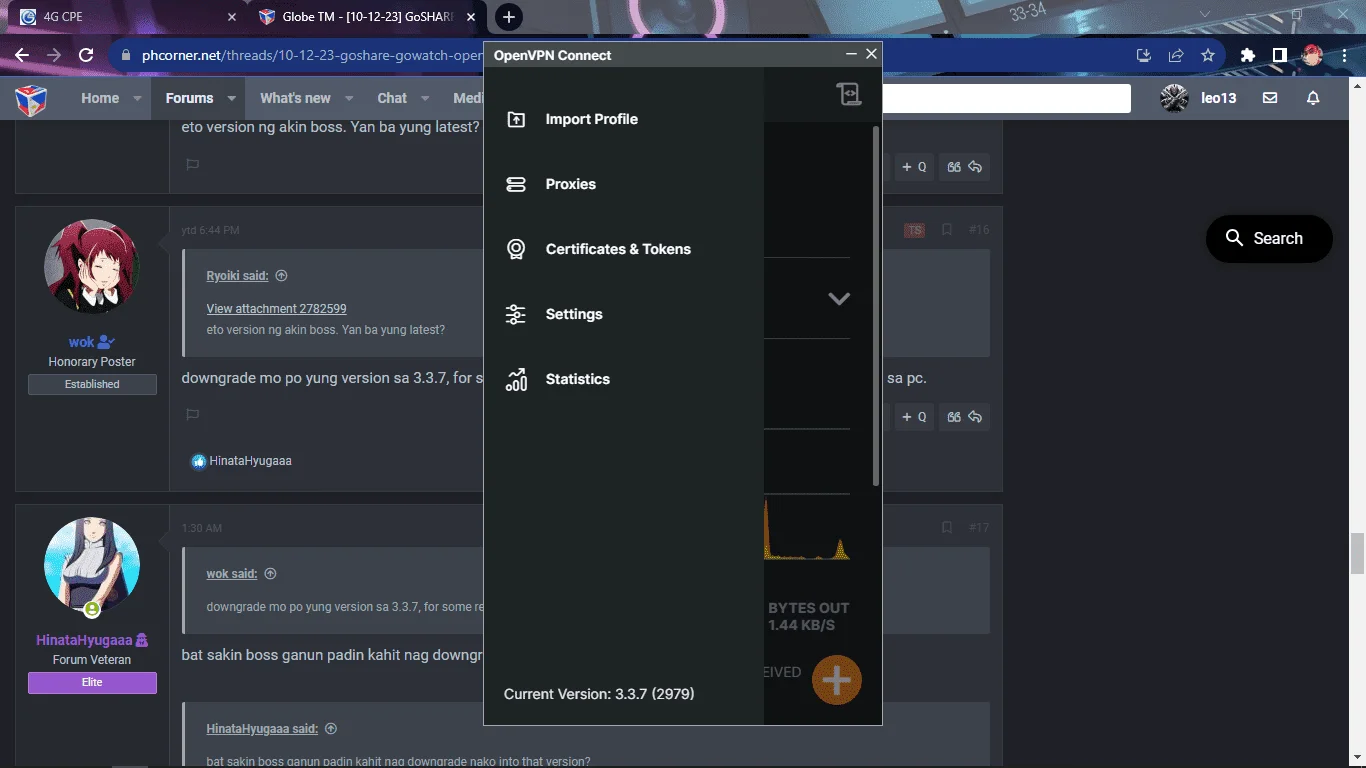Open the Chat navigation item
1366x768 pixels.
click(x=392, y=98)
